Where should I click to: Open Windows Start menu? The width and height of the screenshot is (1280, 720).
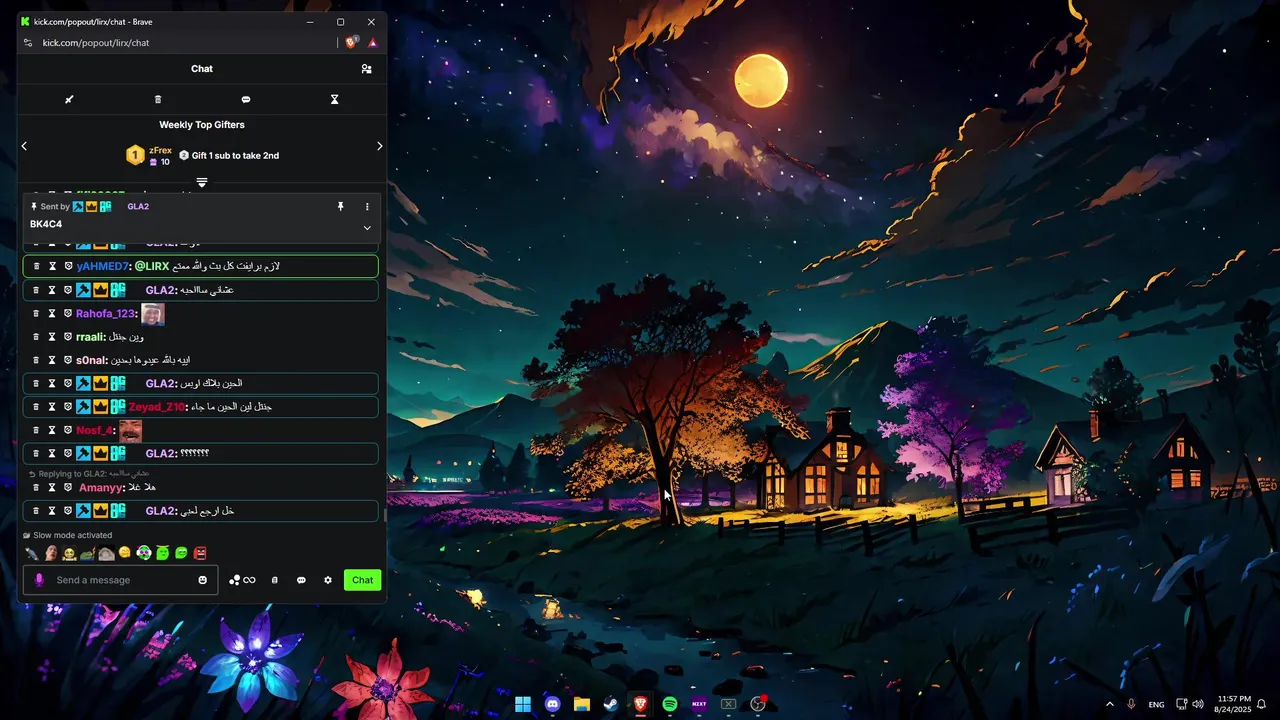coord(523,704)
